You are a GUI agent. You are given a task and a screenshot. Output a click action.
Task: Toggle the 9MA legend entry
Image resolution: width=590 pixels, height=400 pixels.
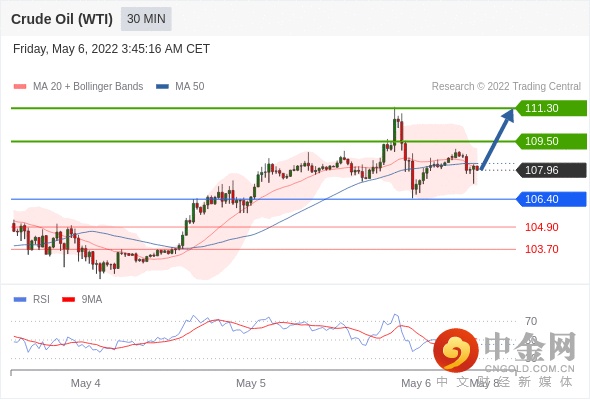coord(82,300)
